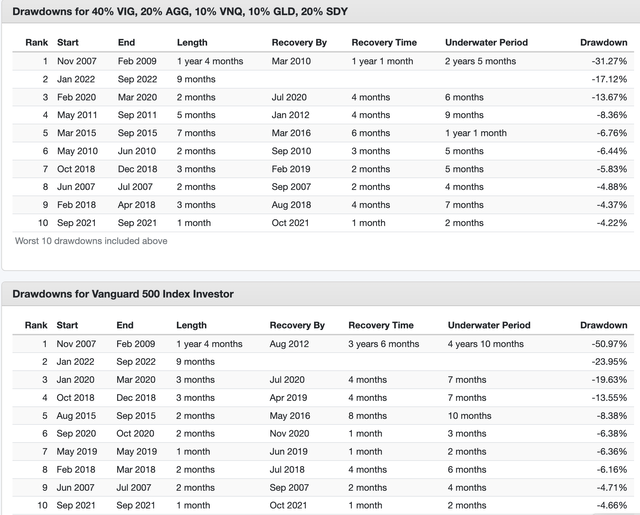The width and height of the screenshot is (640, 515).
Task: Click the -13.67% drawdown value
Action: tap(609, 97)
